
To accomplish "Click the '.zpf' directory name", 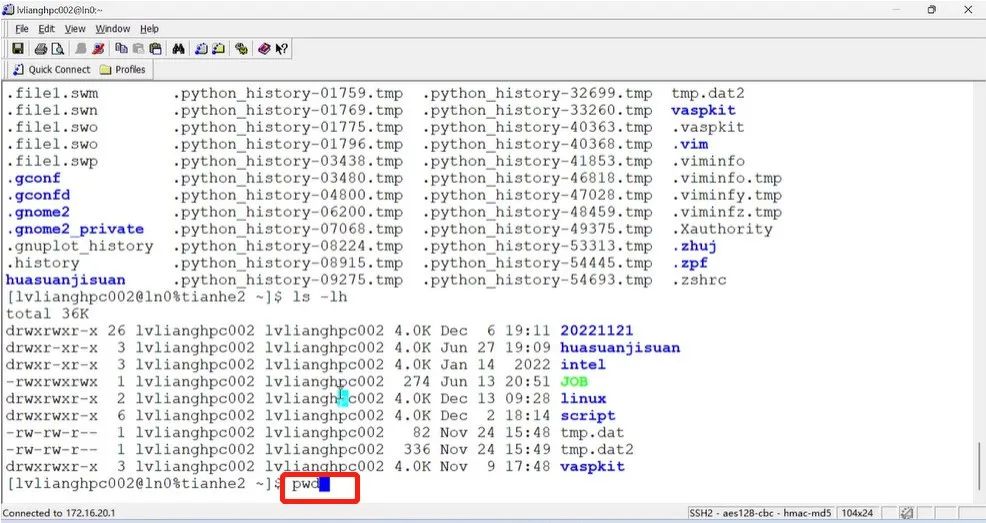I will [x=690, y=263].
